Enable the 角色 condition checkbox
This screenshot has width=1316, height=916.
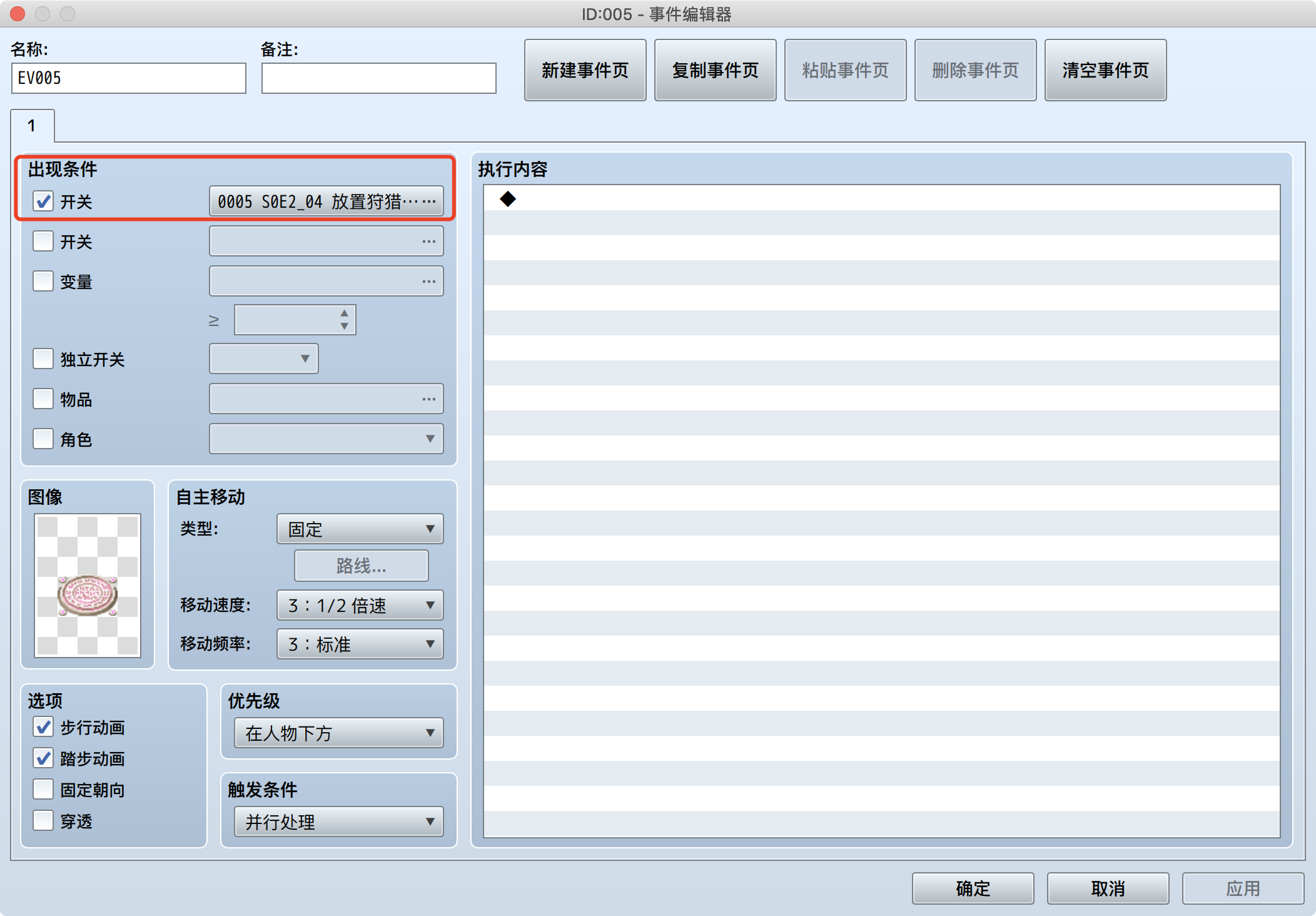pos(43,439)
